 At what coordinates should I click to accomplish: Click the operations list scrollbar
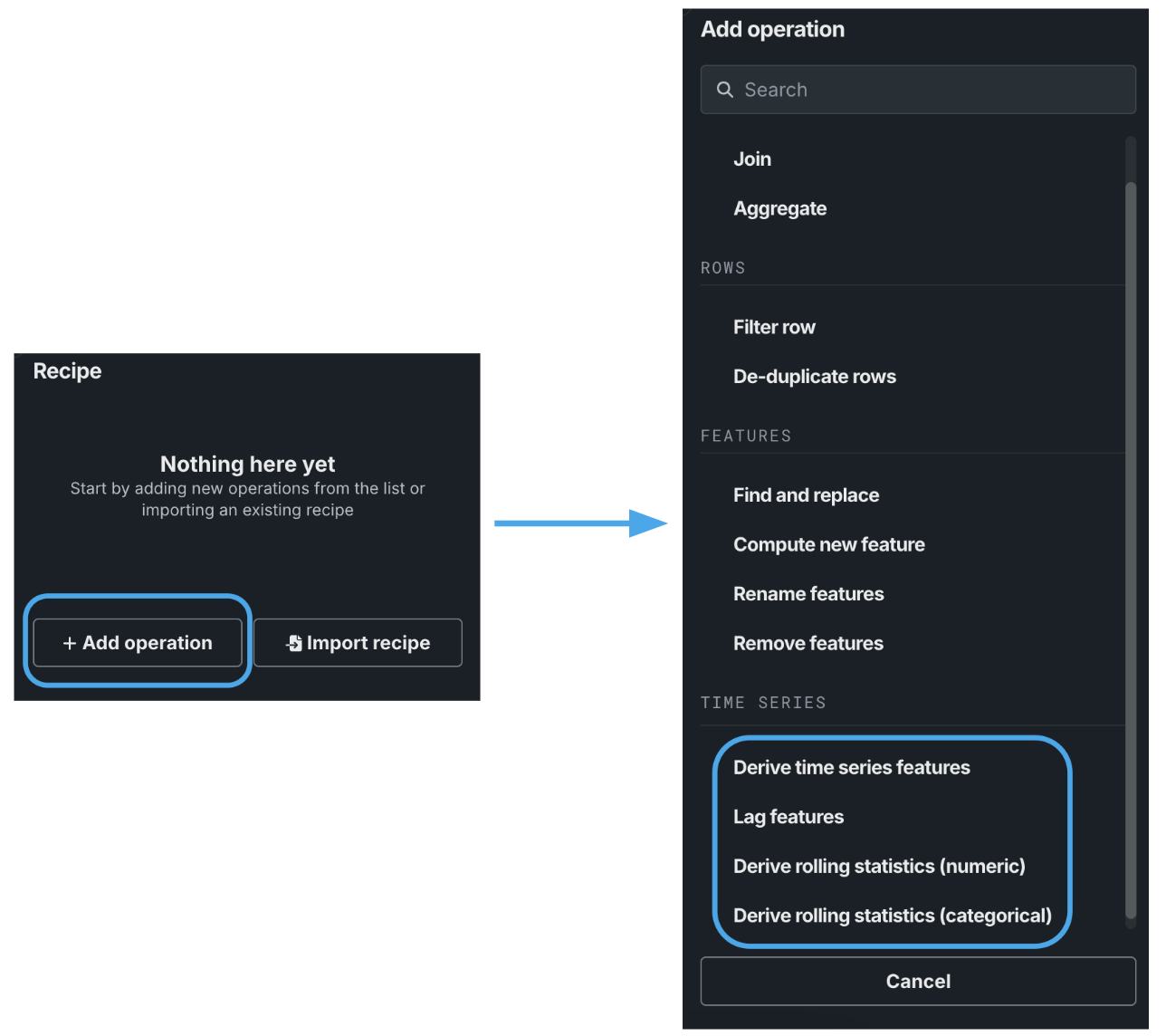tap(1130, 543)
